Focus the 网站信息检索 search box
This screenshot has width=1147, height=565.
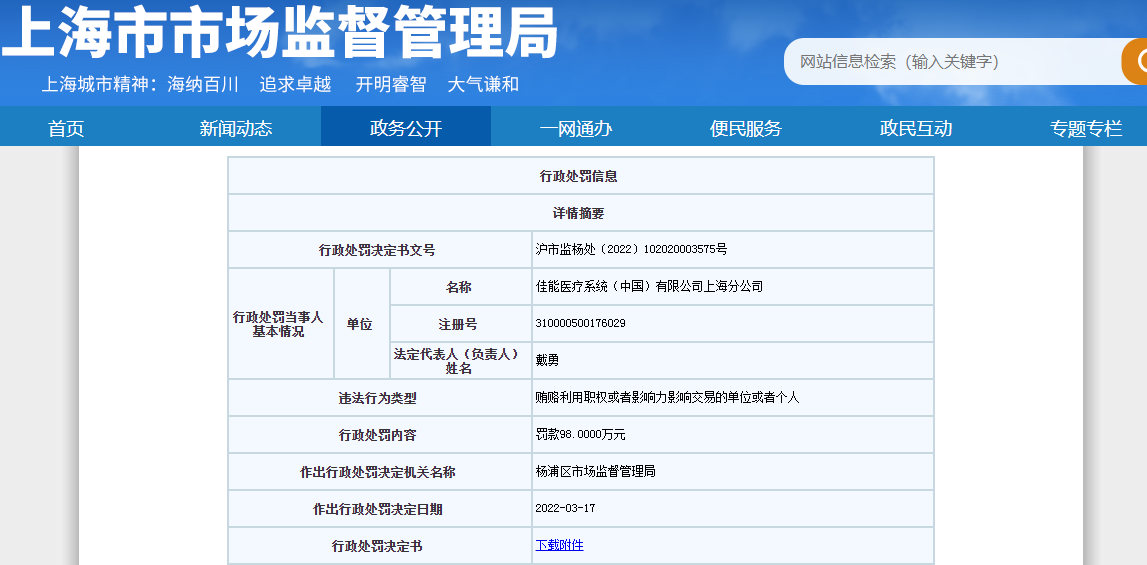tap(950, 62)
